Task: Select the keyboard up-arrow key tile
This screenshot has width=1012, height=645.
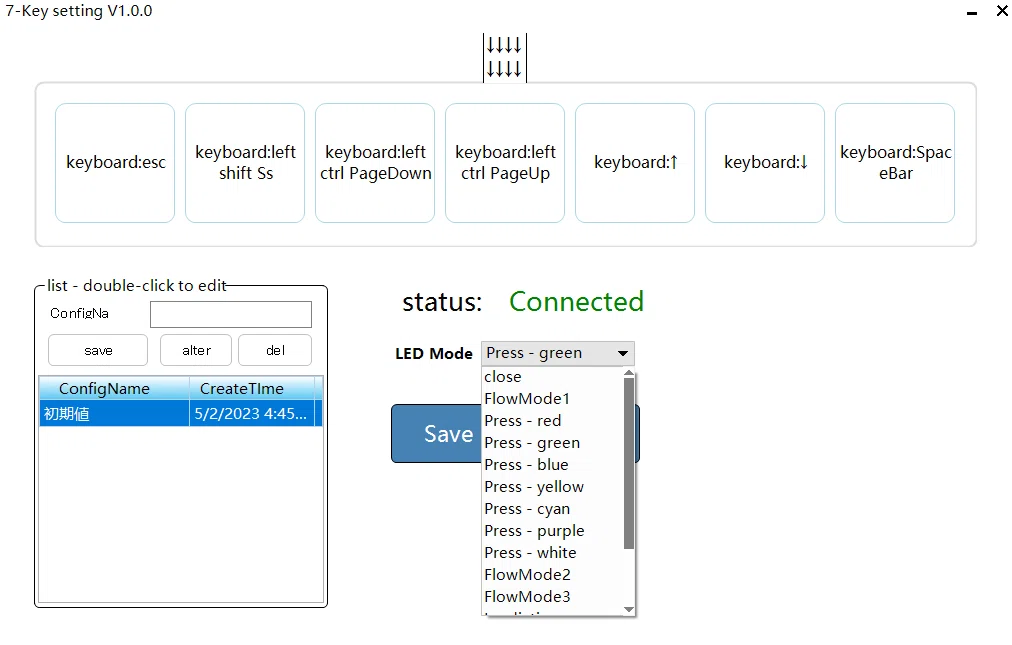Action: [635, 163]
